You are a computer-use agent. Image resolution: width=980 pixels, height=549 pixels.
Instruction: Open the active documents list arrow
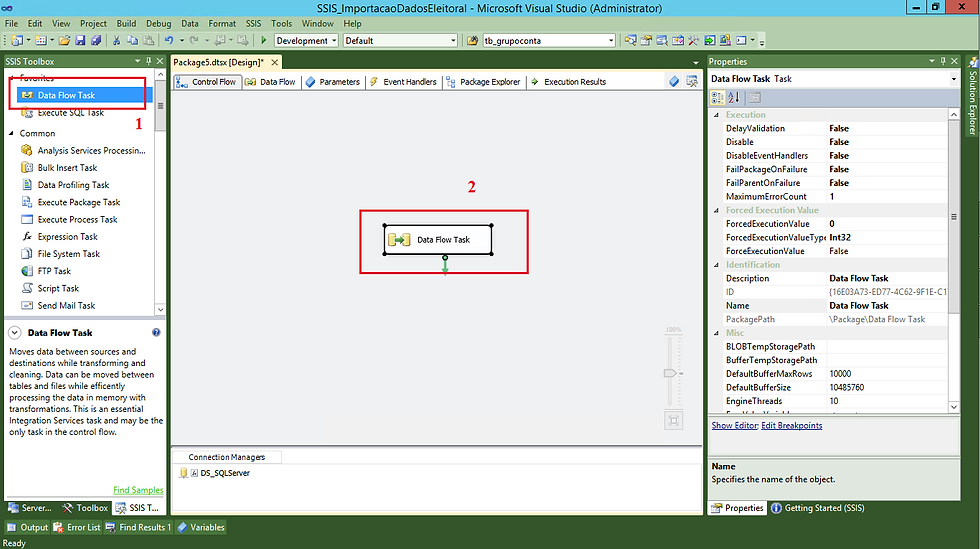coord(696,63)
